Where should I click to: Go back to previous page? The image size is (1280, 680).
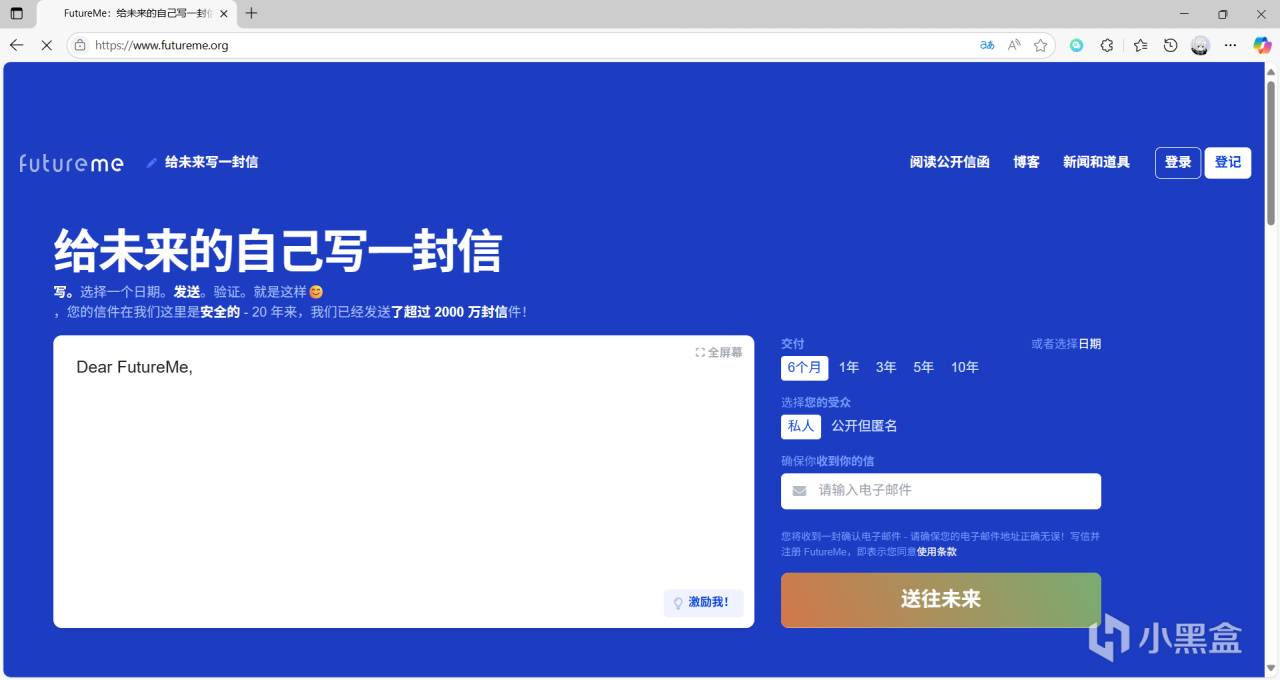click(16, 45)
